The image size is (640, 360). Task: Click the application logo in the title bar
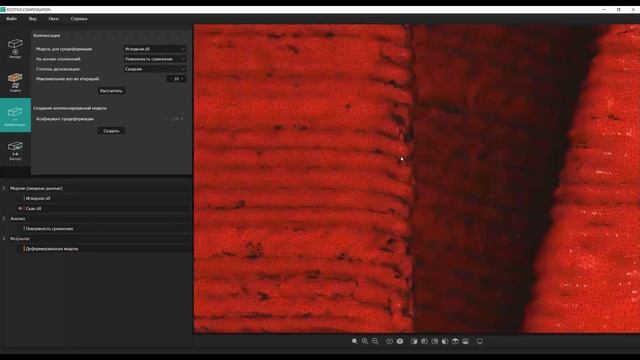pos(3,9)
